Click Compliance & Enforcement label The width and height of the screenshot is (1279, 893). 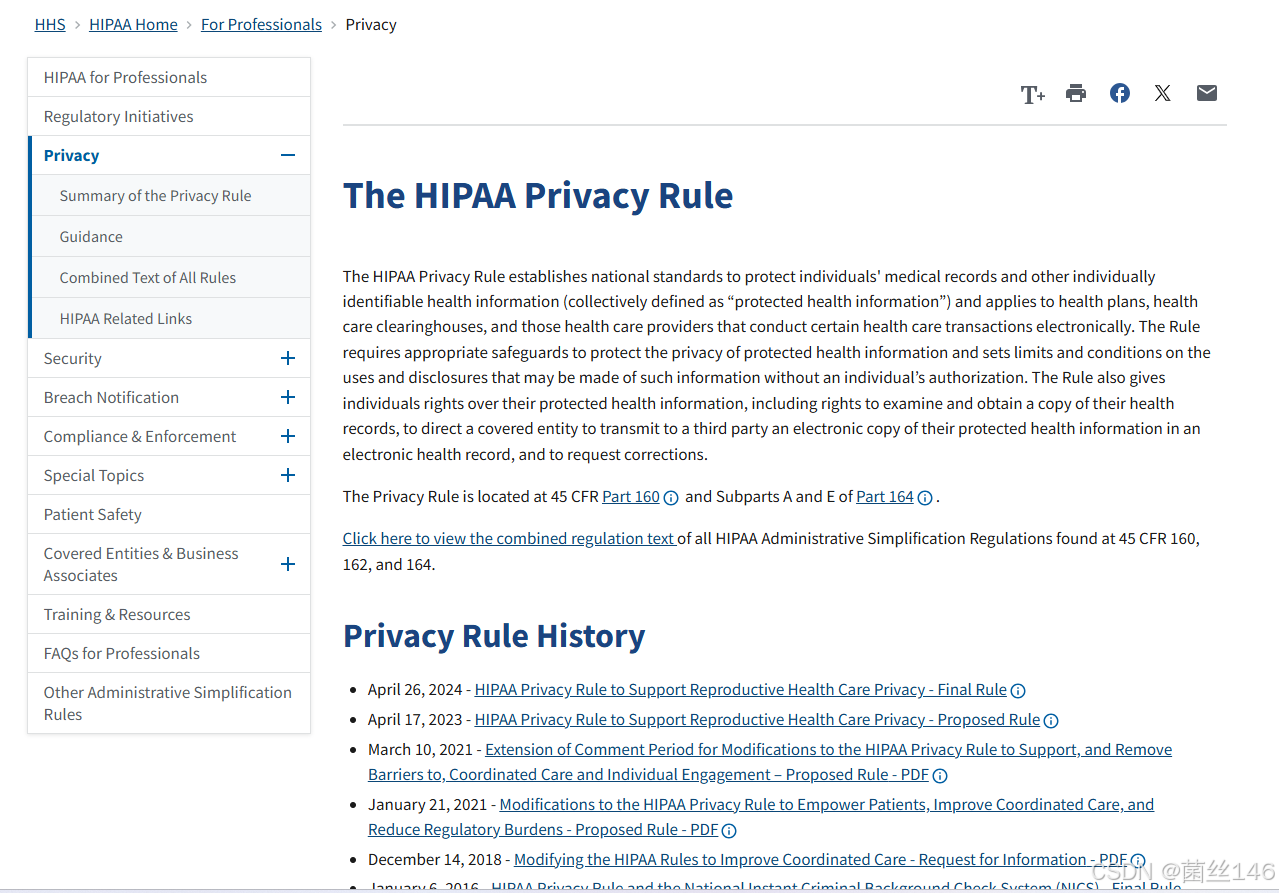pyautogui.click(x=140, y=436)
